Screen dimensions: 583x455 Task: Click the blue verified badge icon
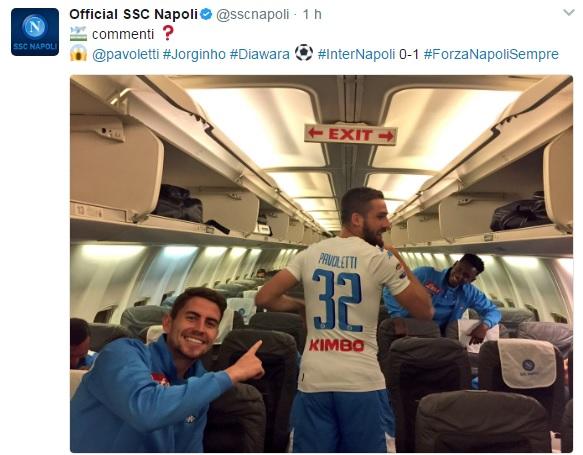click(206, 14)
